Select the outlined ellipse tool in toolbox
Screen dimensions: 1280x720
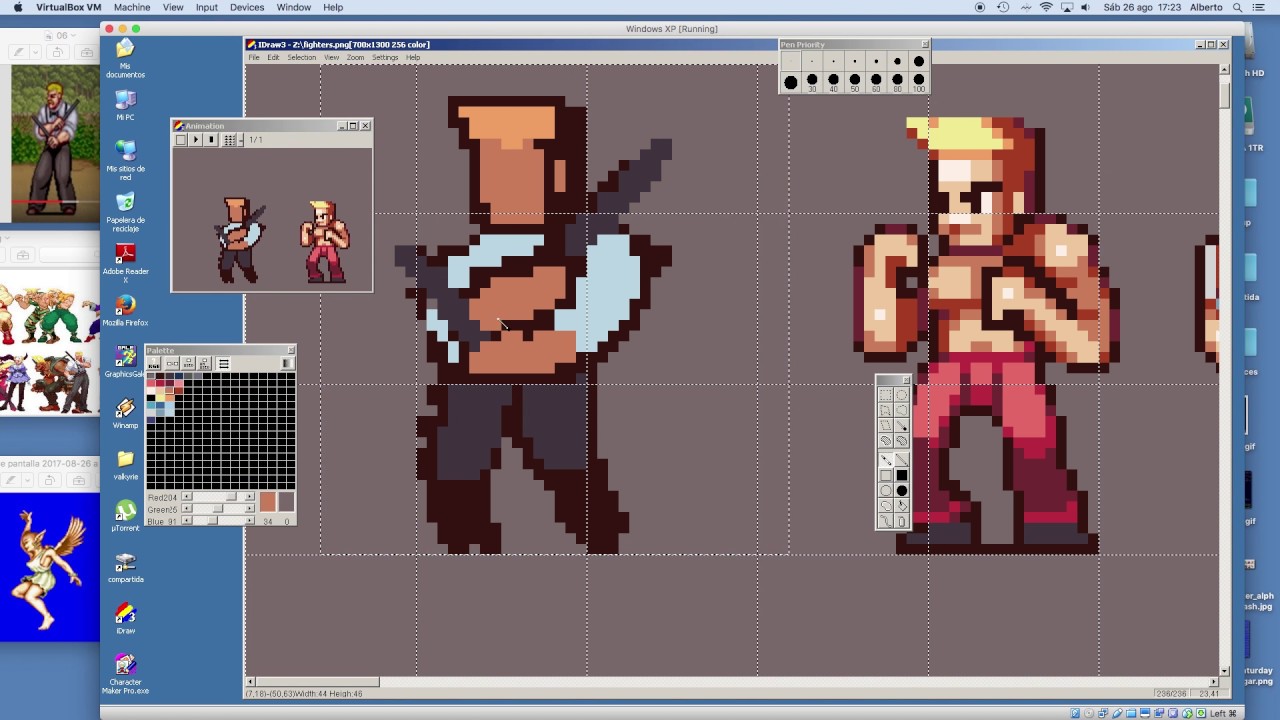pos(886,490)
